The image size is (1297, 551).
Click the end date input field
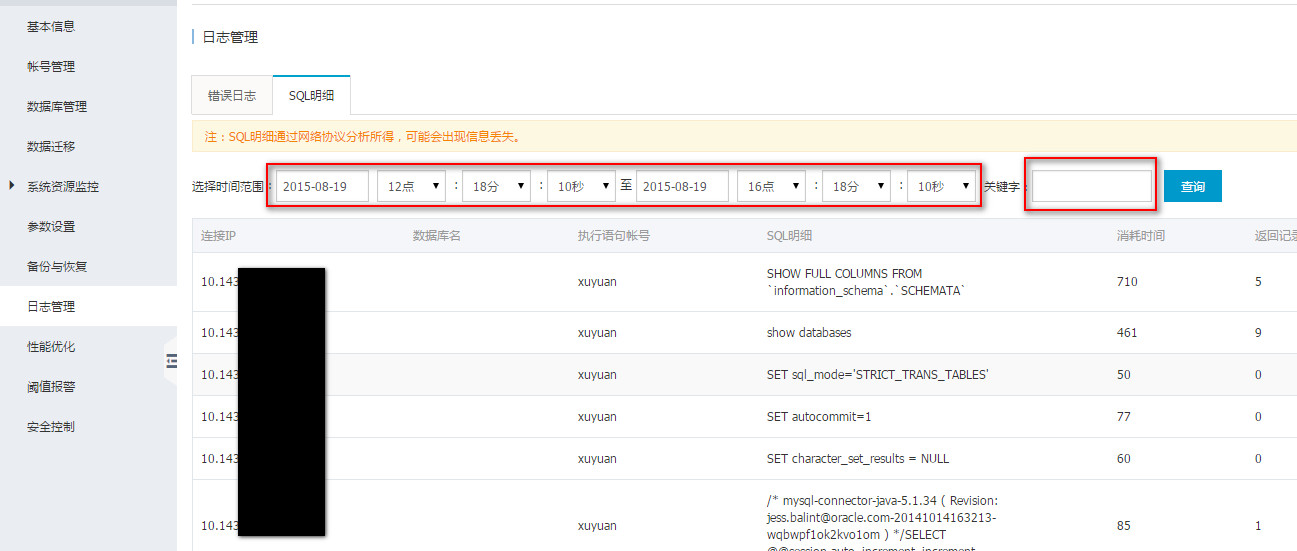click(x=682, y=186)
